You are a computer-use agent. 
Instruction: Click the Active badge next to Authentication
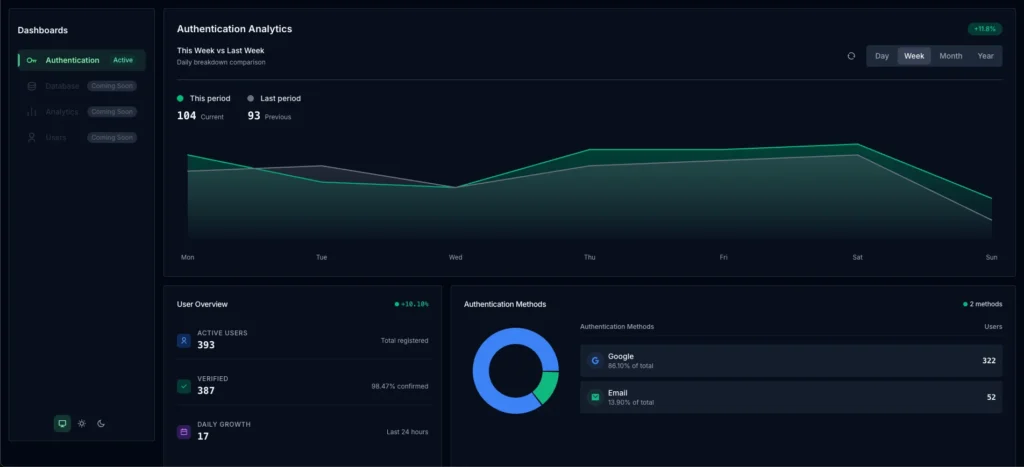pos(123,60)
